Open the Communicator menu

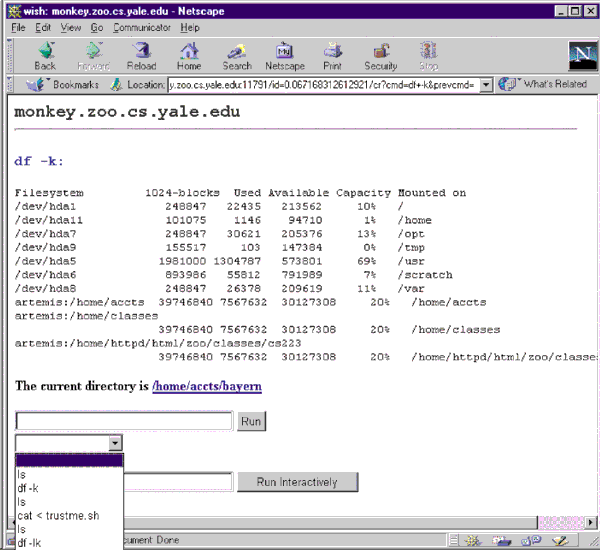(141, 28)
